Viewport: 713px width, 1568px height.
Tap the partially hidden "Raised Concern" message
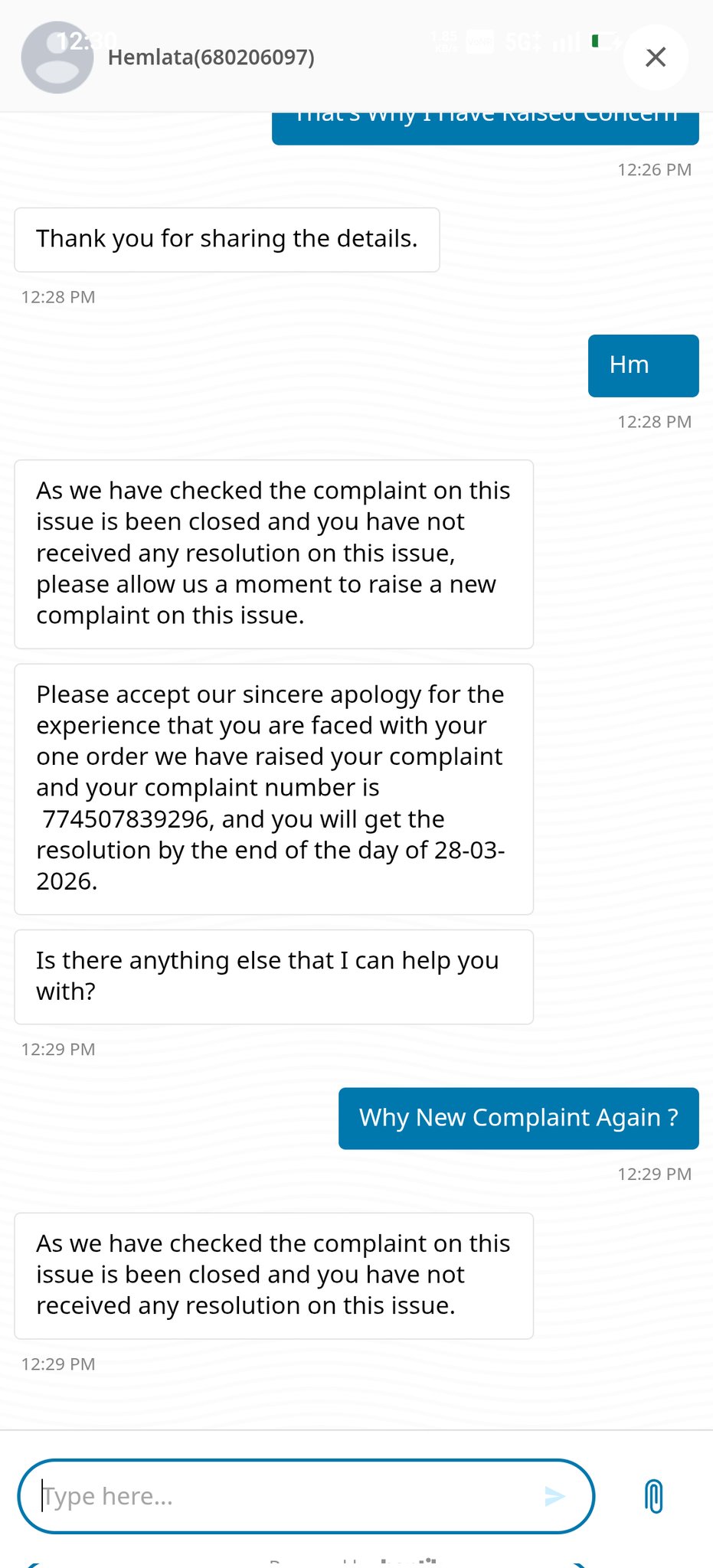(485, 126)
